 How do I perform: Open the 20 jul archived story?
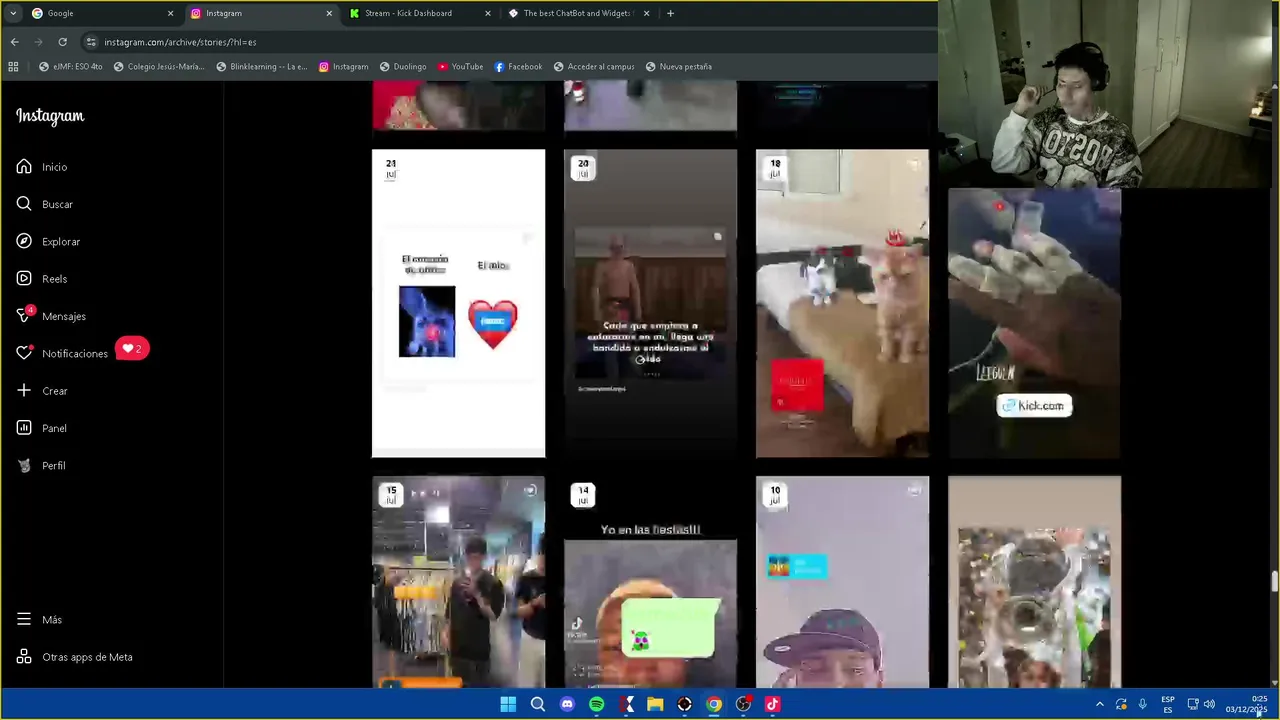(650, 304)
